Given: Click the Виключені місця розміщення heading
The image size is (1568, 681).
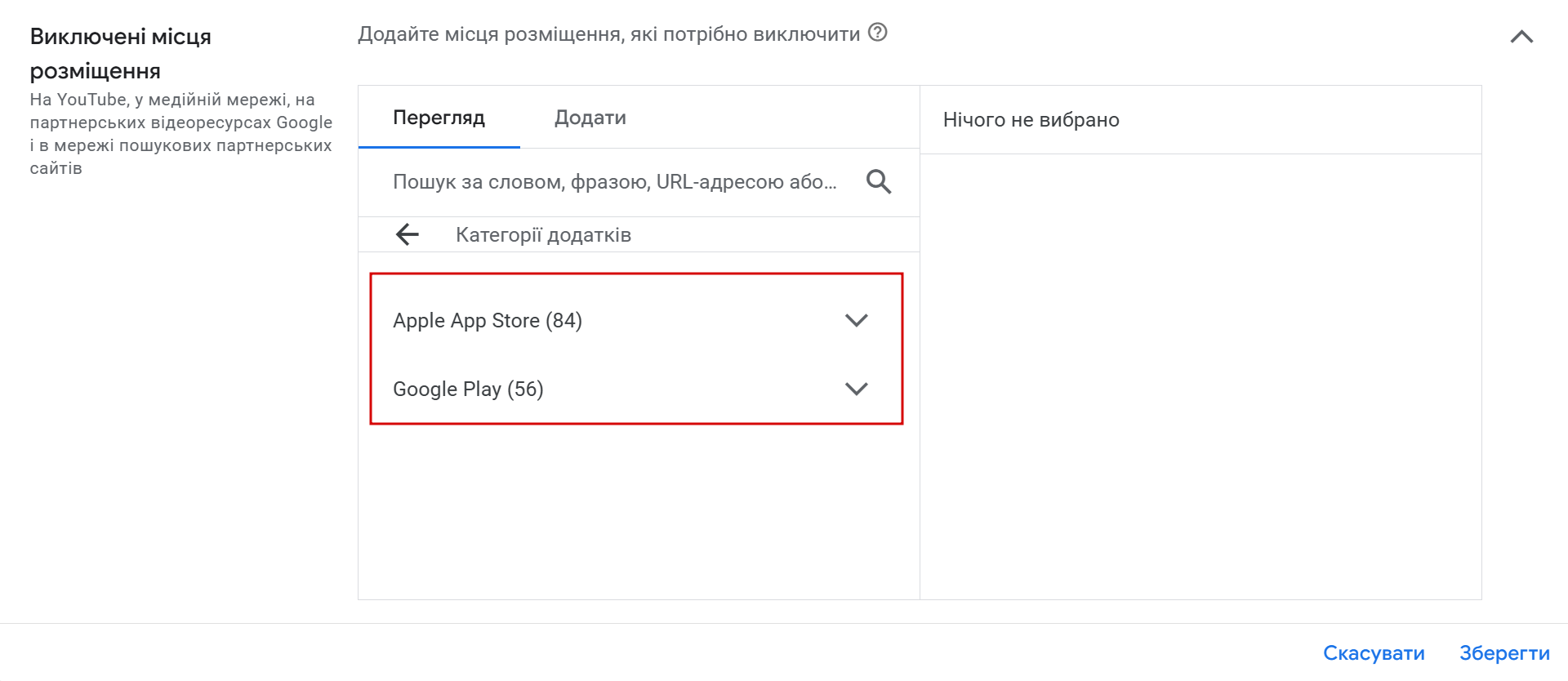Looking at the screenshot, I should click(120, 53).
